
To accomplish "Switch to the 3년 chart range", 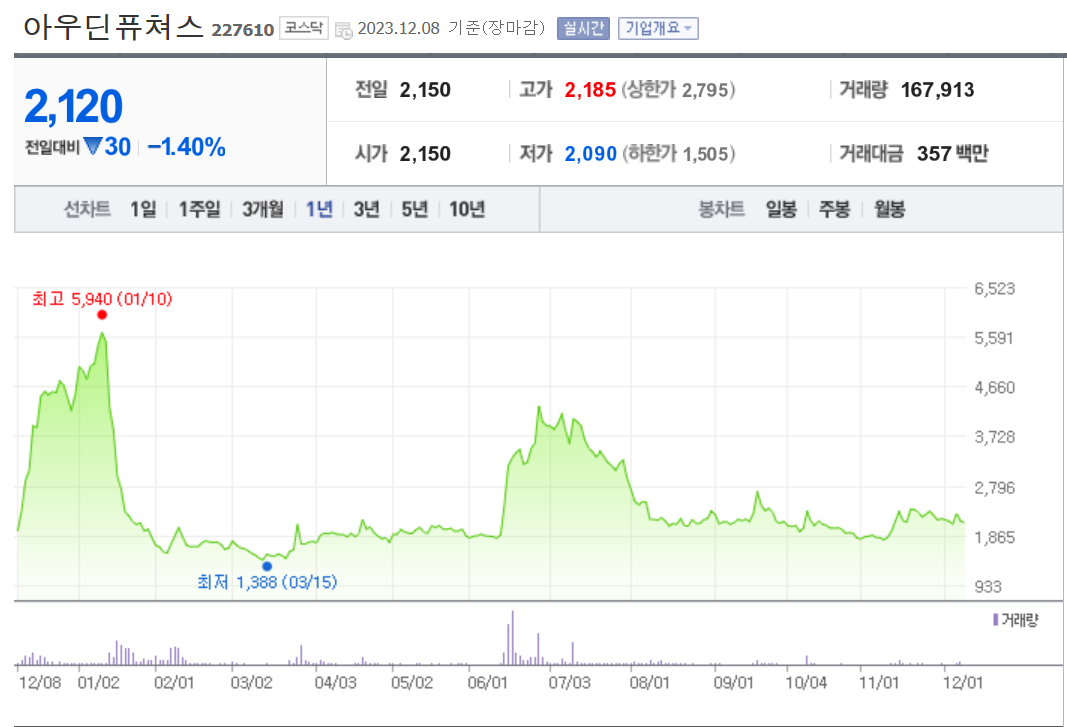I will (x=366, y=209).
